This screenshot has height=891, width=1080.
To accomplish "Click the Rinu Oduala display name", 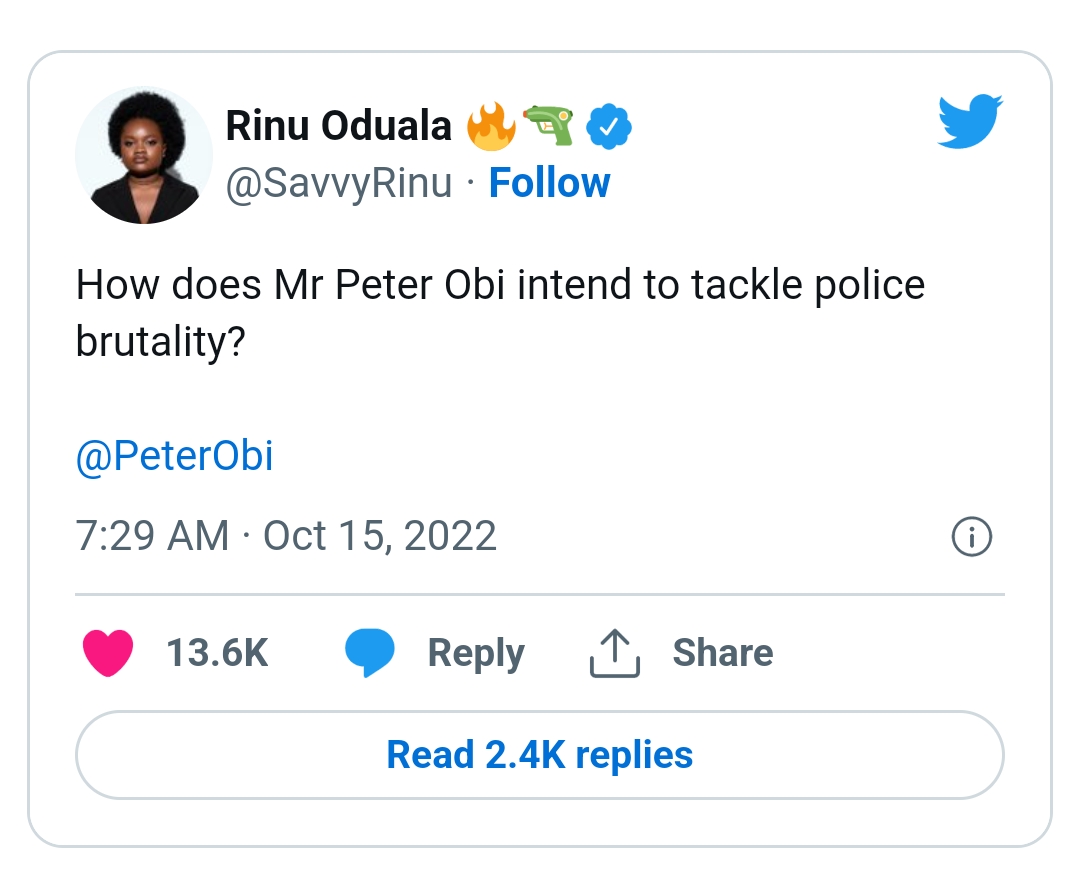I will click(x=339, y=126).
